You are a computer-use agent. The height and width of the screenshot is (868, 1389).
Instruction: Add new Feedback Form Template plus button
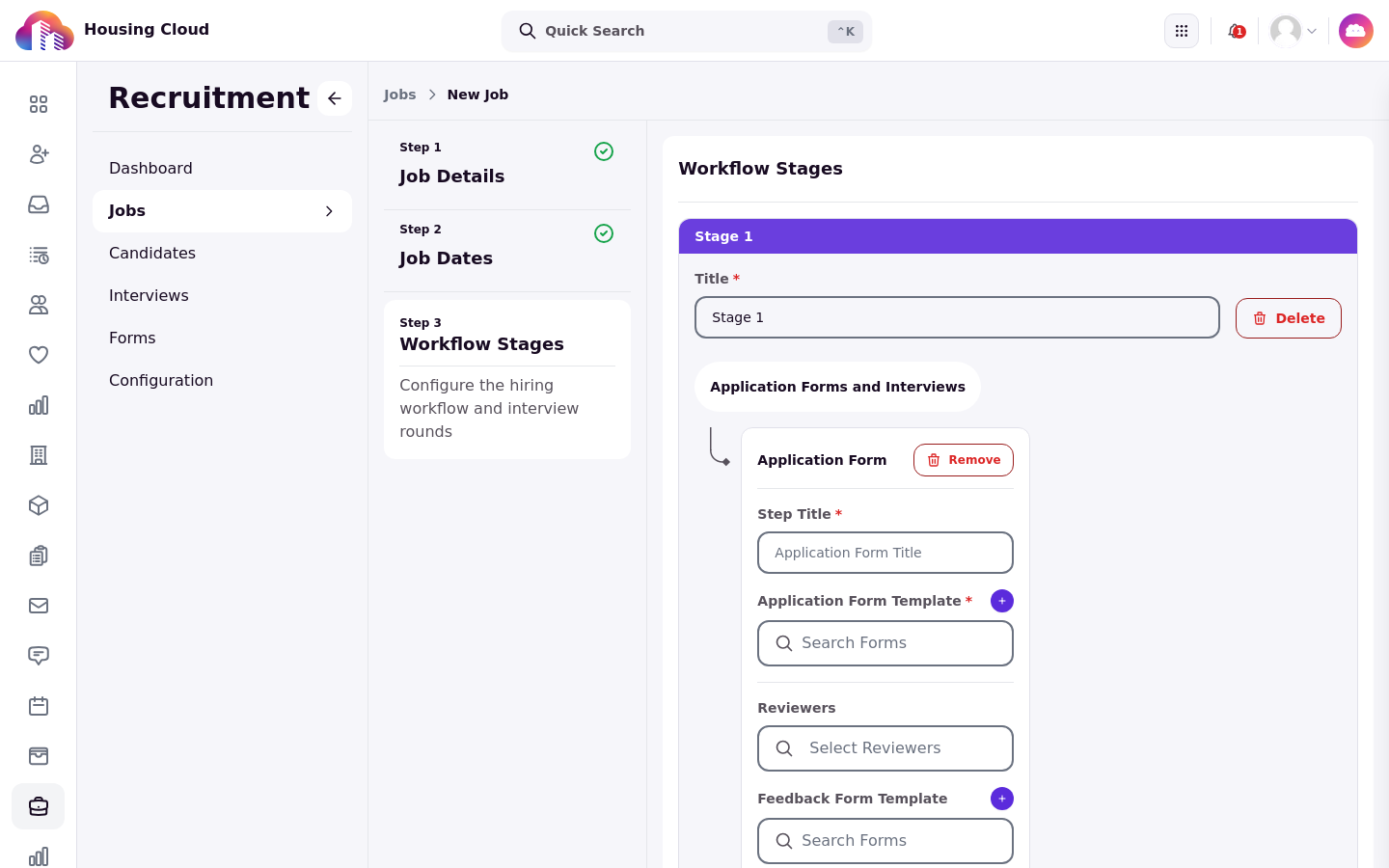pos(1002,799)
